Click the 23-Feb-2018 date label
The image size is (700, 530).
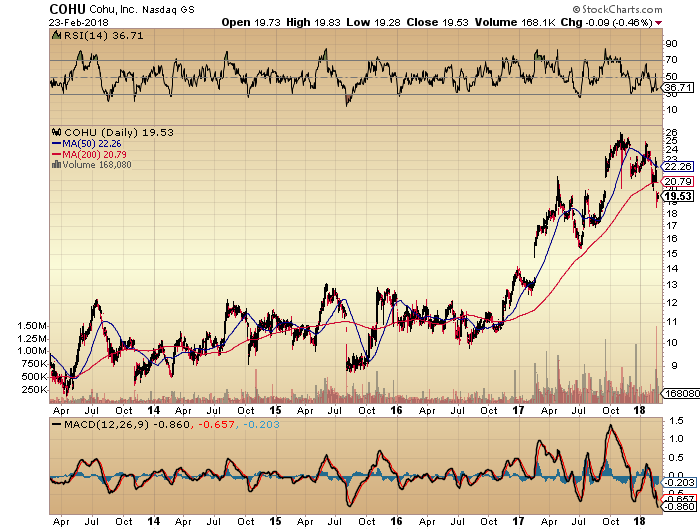79,22
